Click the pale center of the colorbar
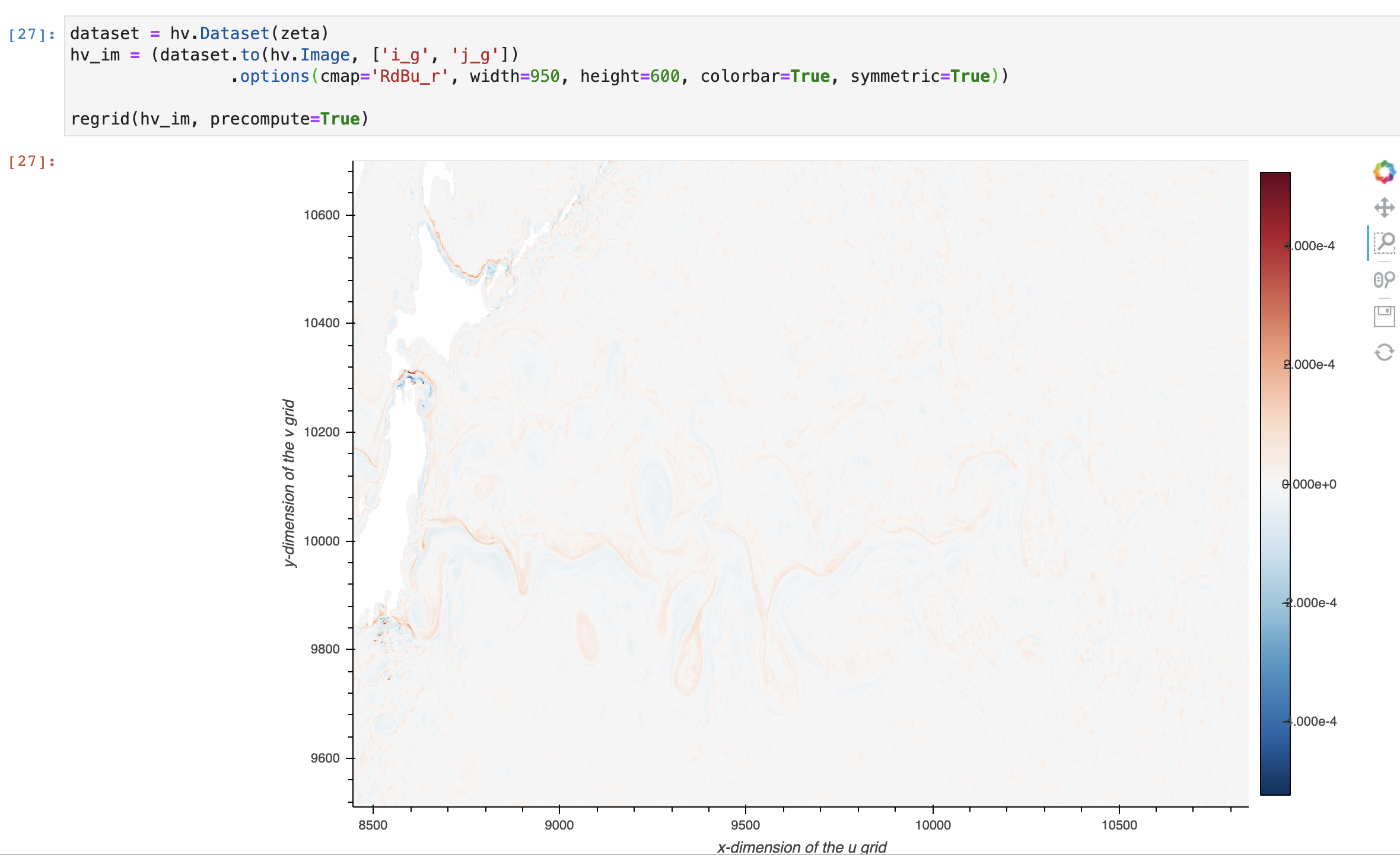The image size is (1400, 855). (x=1275, y=484)
